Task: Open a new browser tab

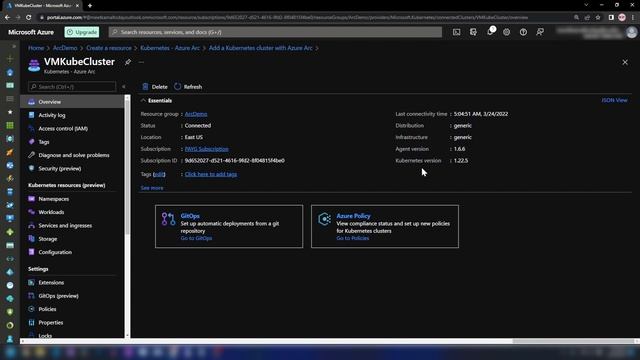Action: [90, 5]
